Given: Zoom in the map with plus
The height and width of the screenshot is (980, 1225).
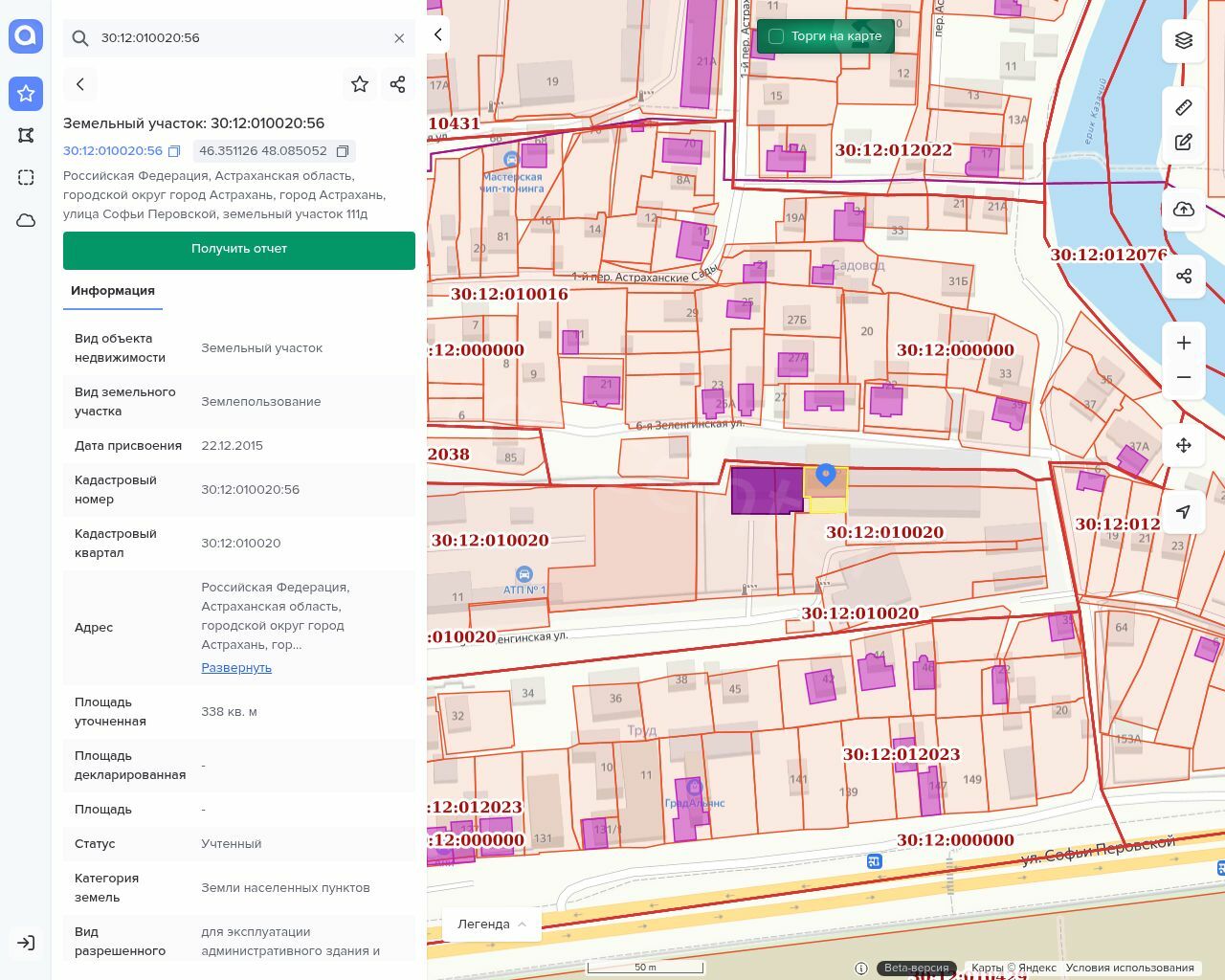Looking at the screenshot, I should [1184, 343].
